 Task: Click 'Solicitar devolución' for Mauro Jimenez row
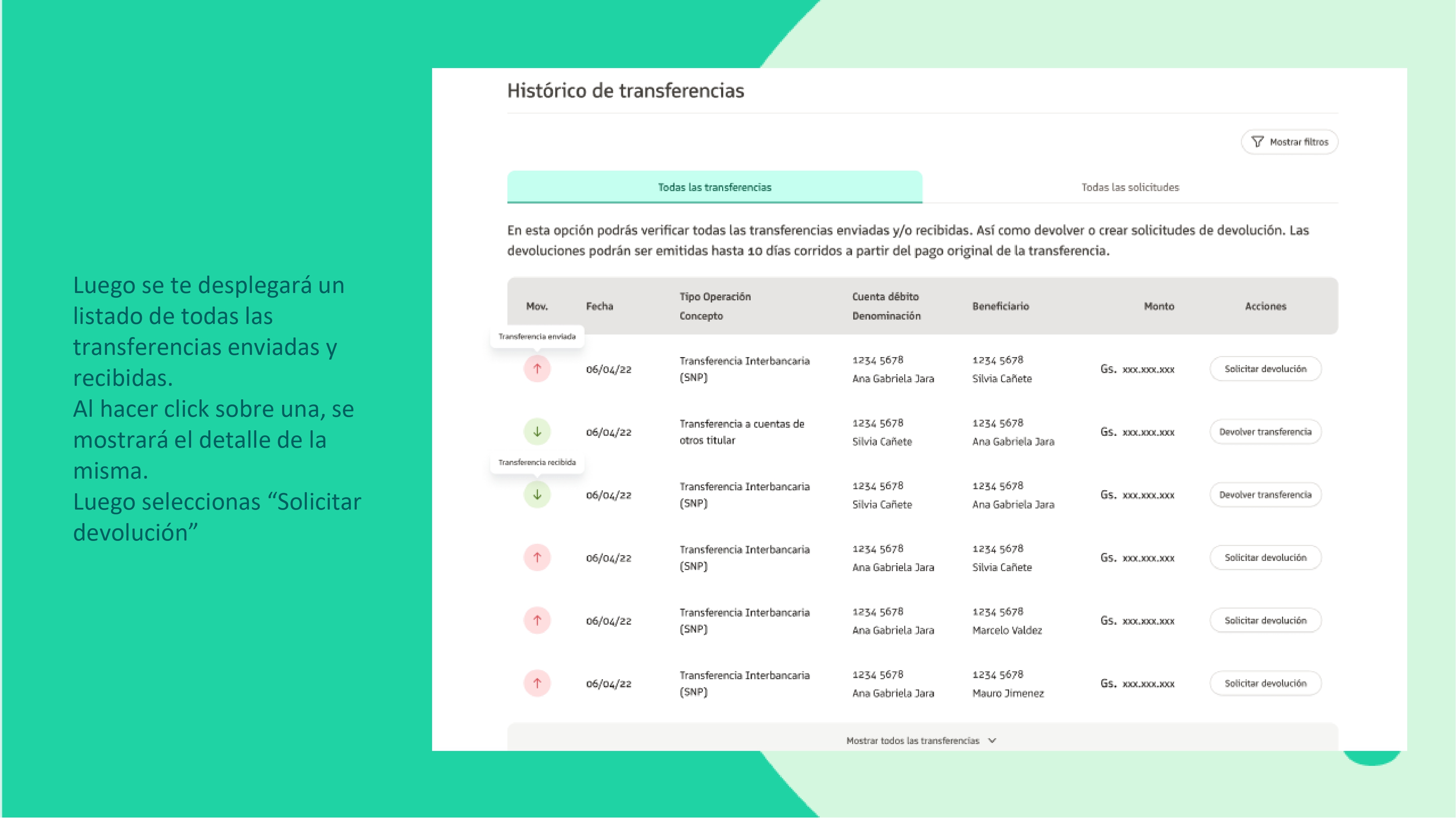(x=1266, y=683)
